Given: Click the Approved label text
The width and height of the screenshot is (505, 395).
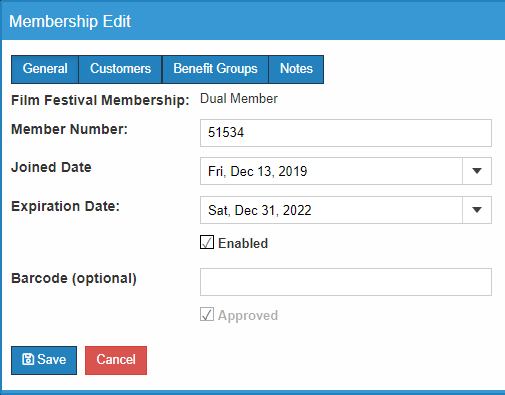Looking at the screenshot, I should [x=248, y=315].
